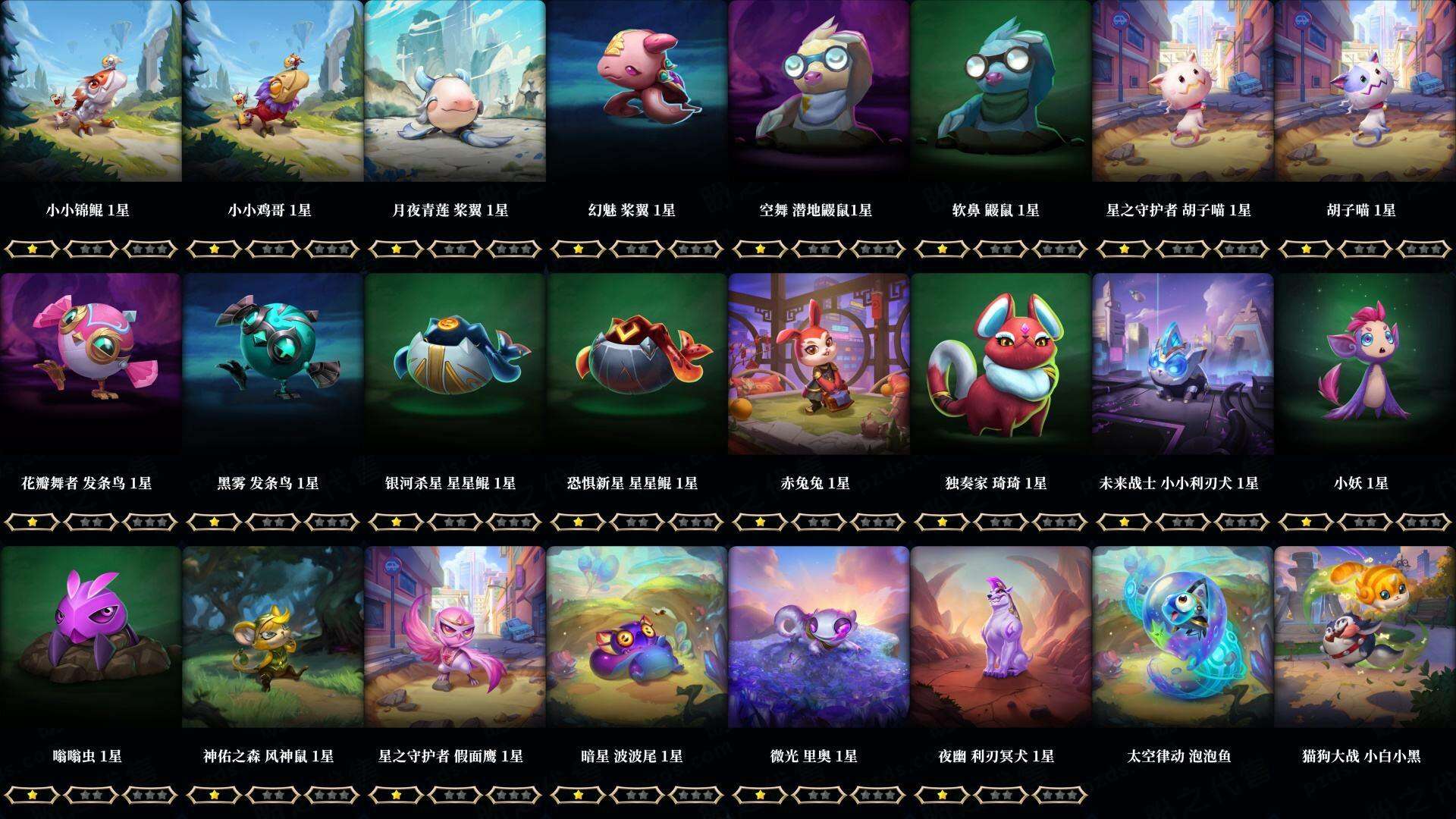1456x819 pixels.
Task: Pick the 赤兔兔 rabbit card
Action: click(x=819, y=364)
